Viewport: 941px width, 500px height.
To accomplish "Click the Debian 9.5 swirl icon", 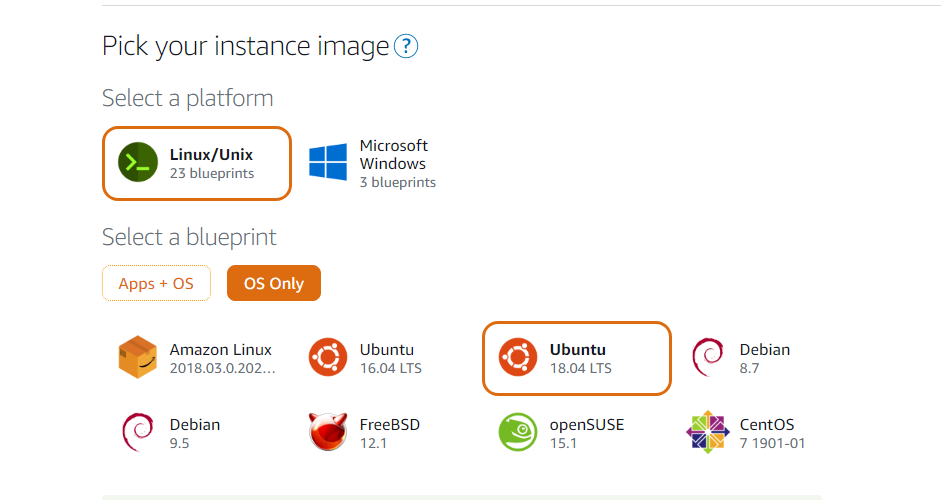I will pyautogui.click(x=138, y=432).
